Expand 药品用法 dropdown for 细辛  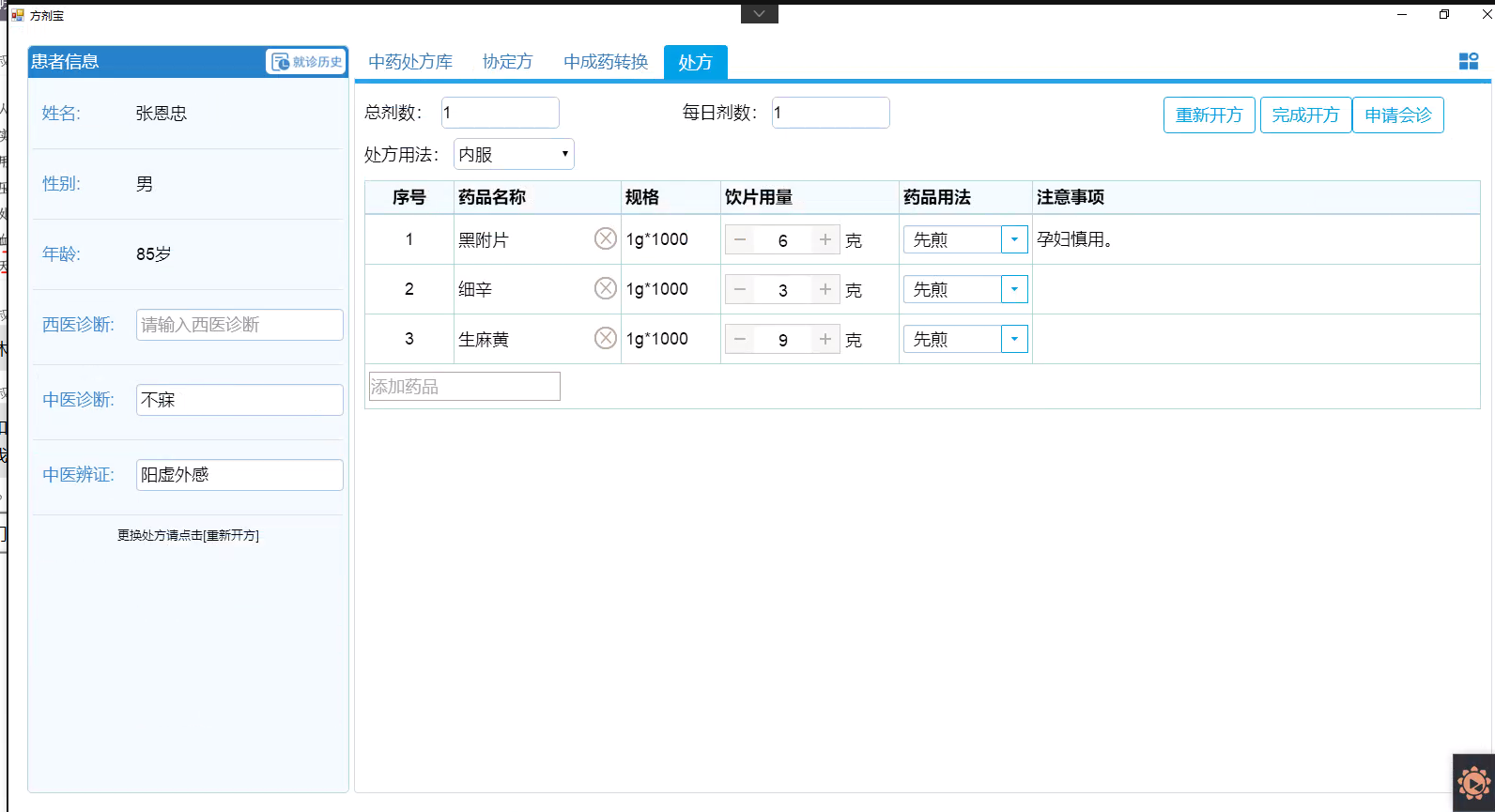pos(1014,289)
